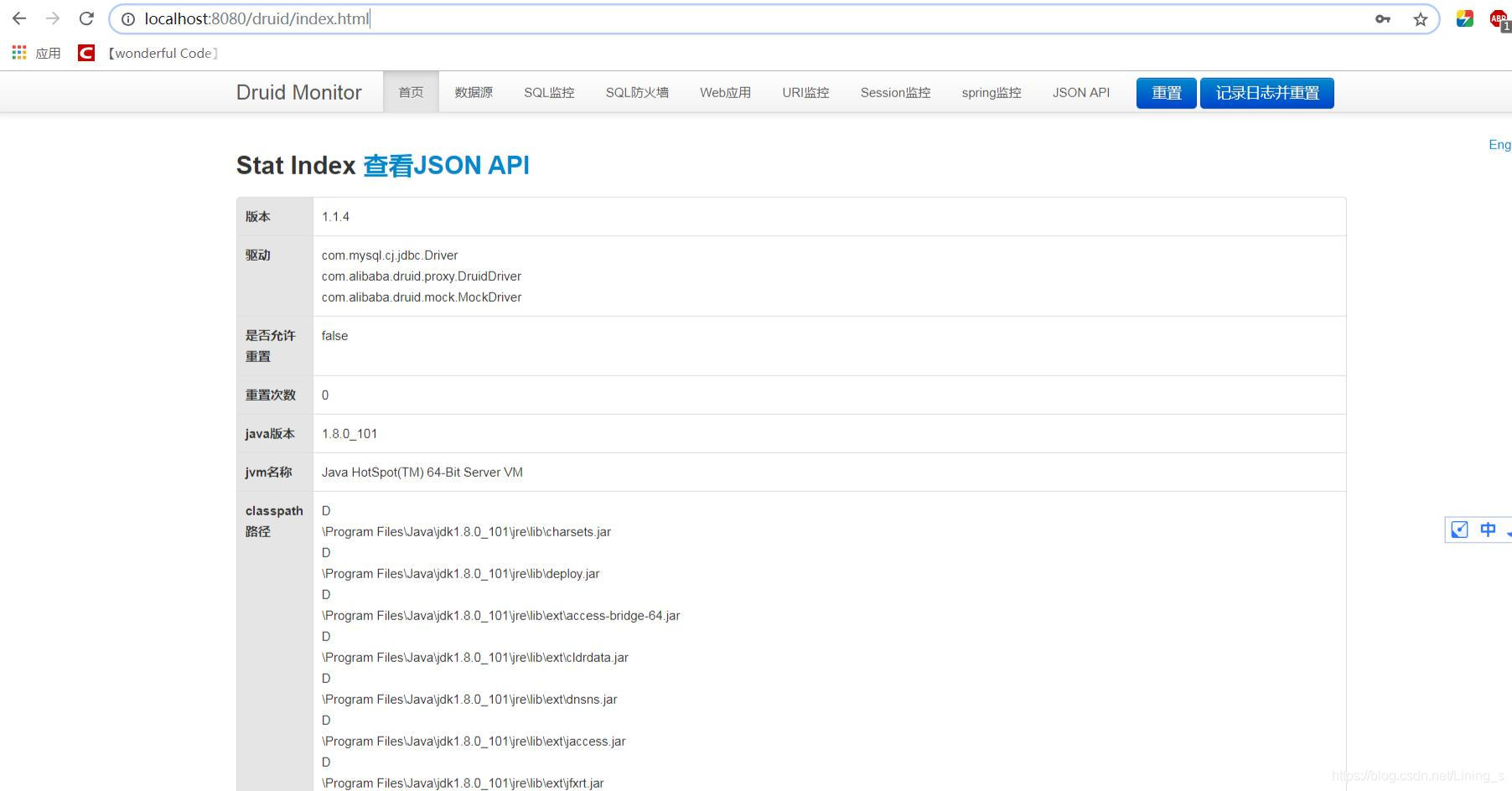Switch to Session监控 tab

(x=895, y=92)
